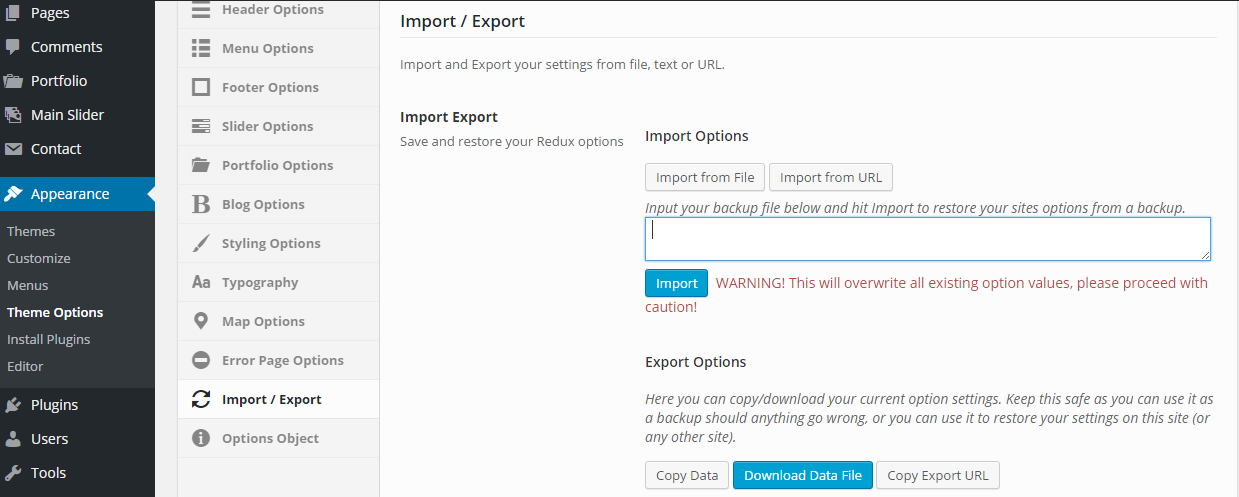Click the Import from URL button
The height and width of the screenshot is (497, 1239).
[x=831, y=177]
